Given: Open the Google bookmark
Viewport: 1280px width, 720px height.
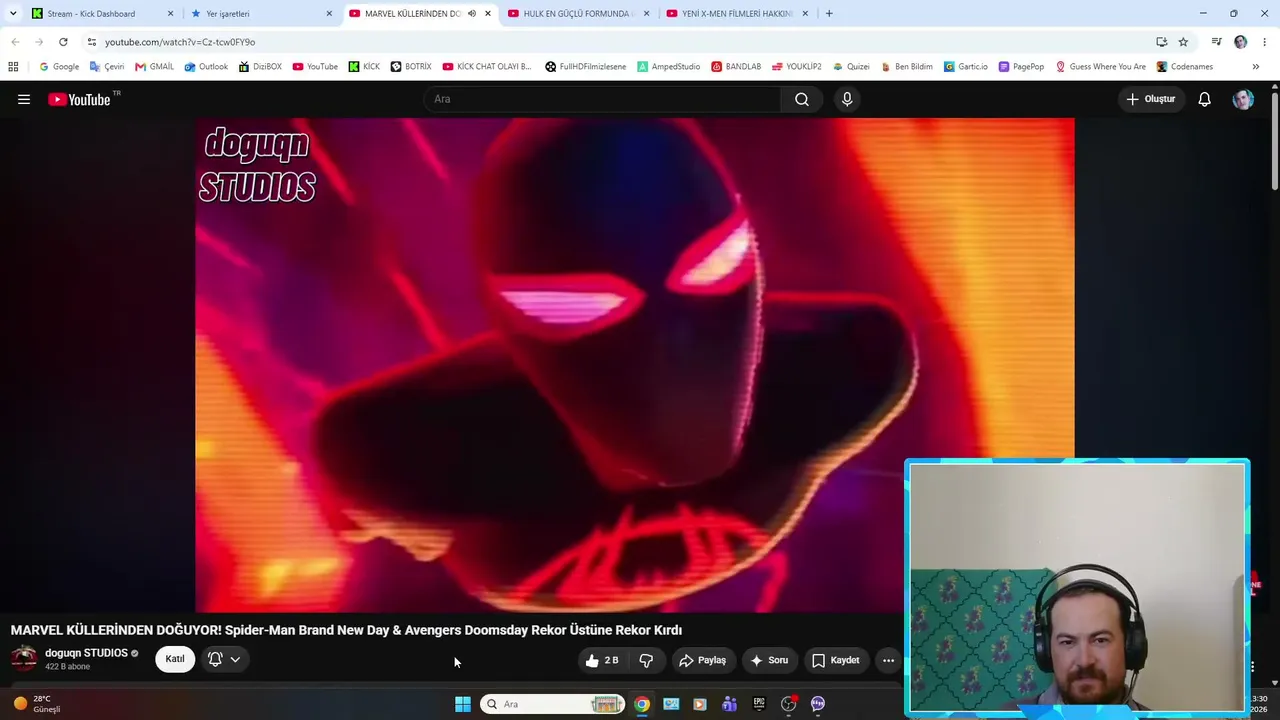Looking at the screenshot, I should pyautogui.click(x=59, y=67).
